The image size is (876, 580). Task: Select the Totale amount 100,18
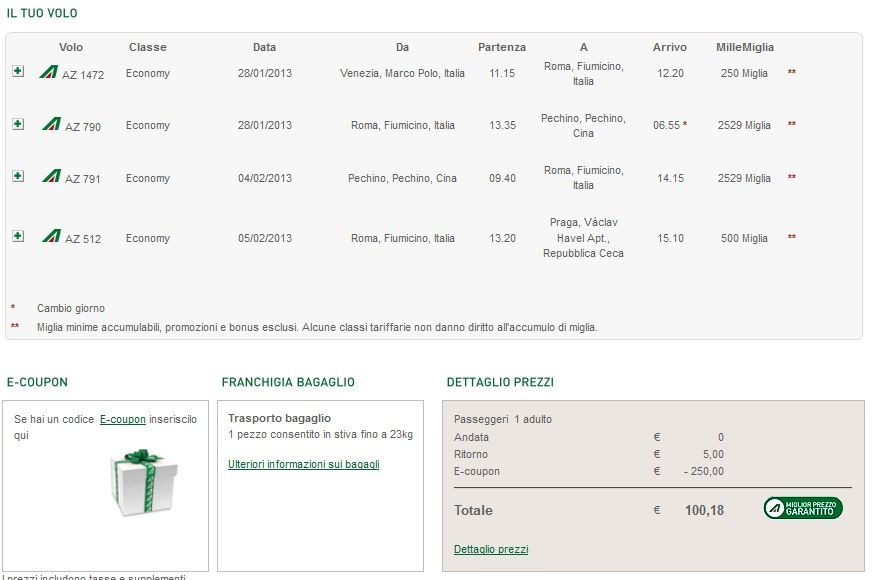point(704,510)
